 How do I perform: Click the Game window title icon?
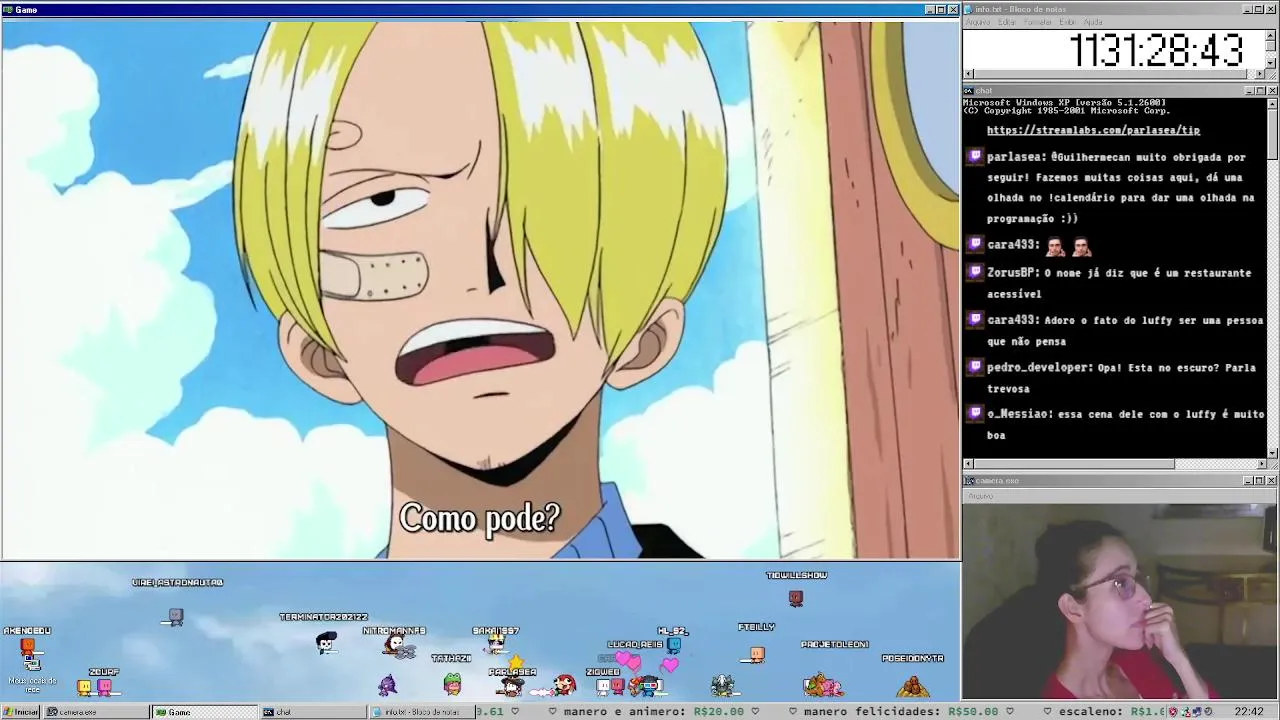point(8,10)
